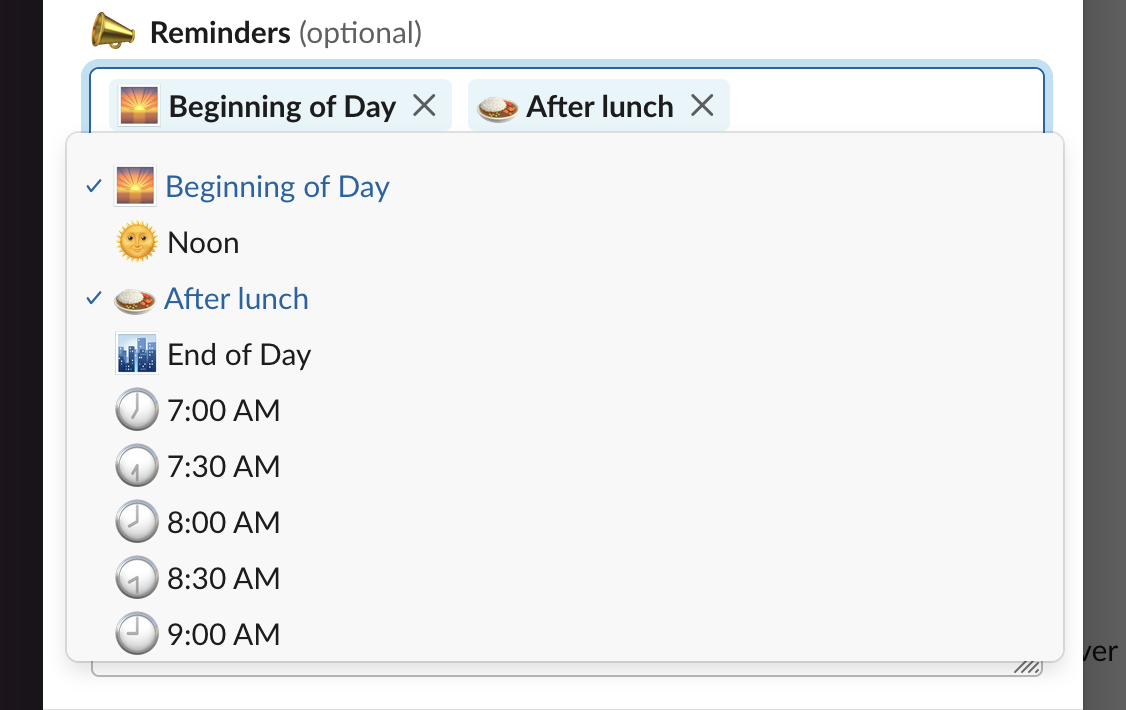Remove the Beginning of Day chip with its X
This screenshot has width=1126, height=710.
(425, 105)
